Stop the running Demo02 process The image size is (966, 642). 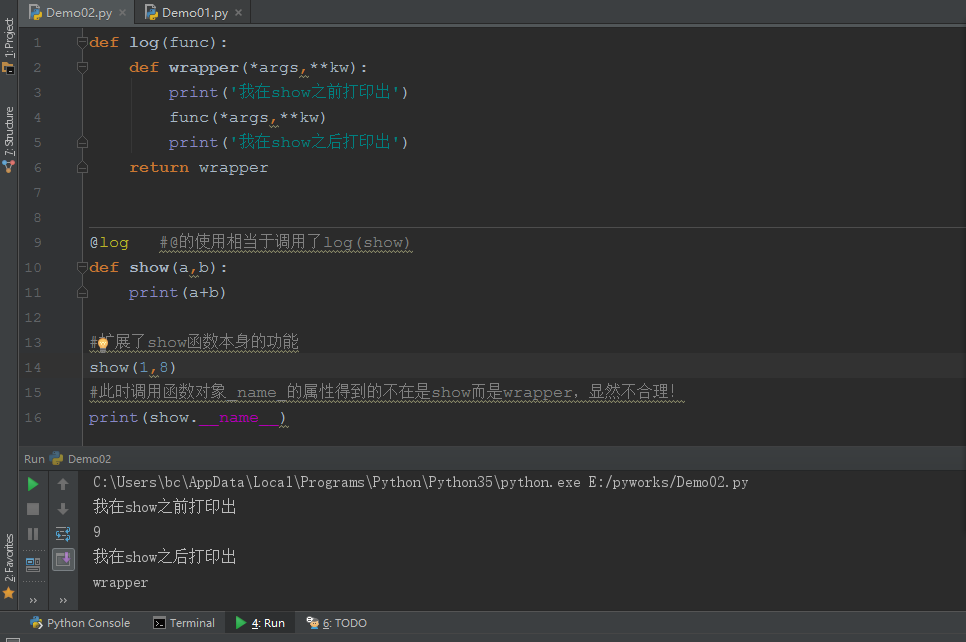click(32, 507)
